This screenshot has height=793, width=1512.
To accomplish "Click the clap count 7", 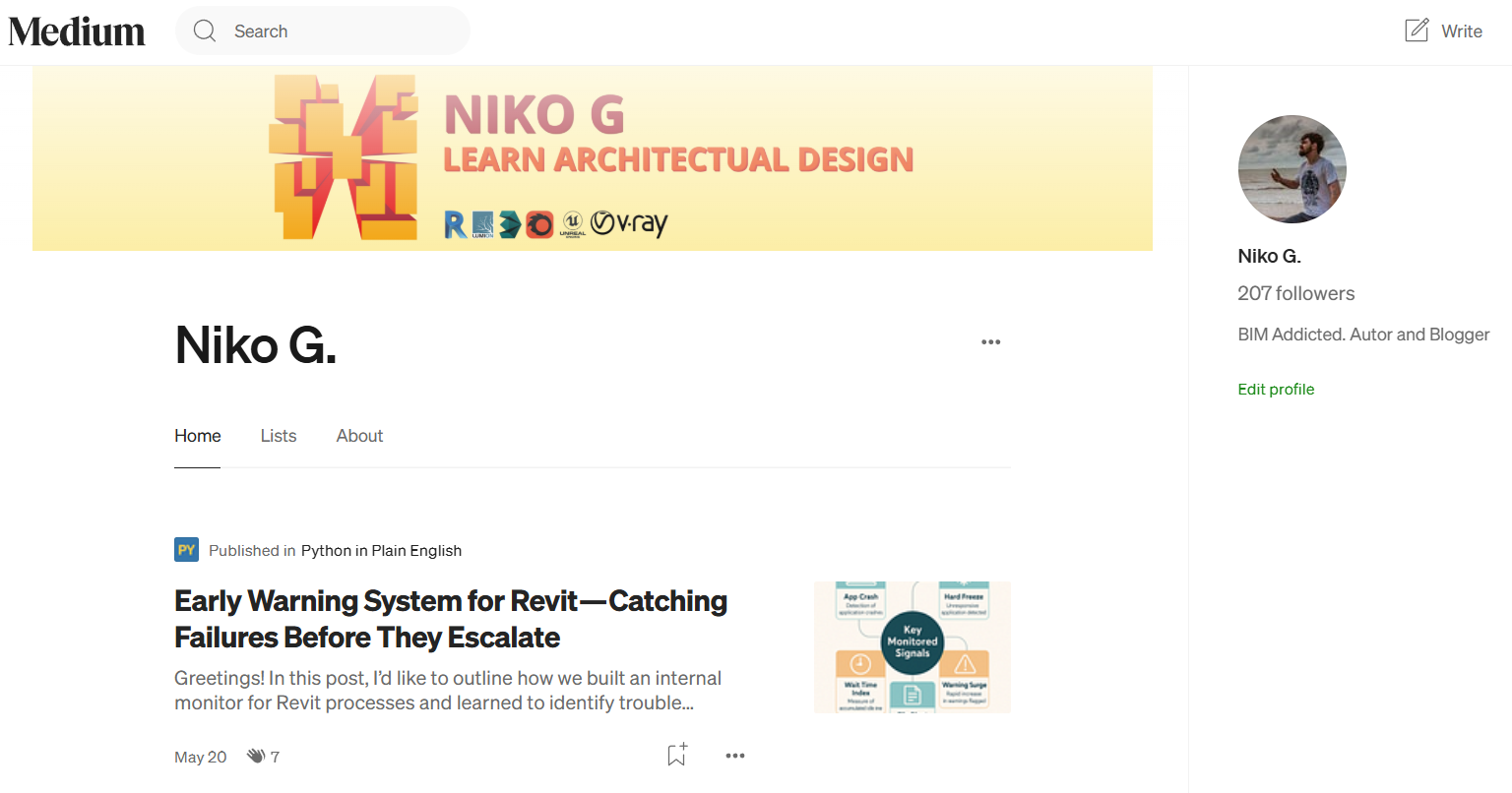I will [x=275, y=757].
